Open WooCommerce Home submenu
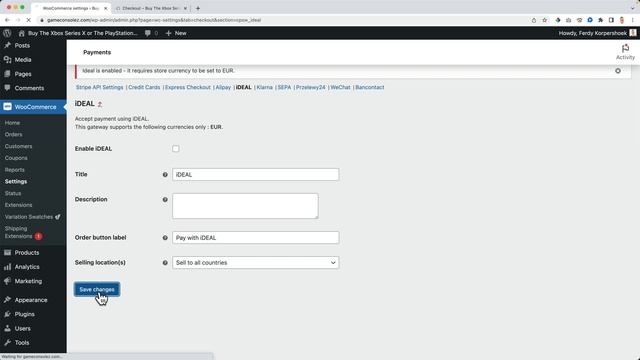Image resolution: width=640 pixels, height=360 pixels. pos(12,123)
